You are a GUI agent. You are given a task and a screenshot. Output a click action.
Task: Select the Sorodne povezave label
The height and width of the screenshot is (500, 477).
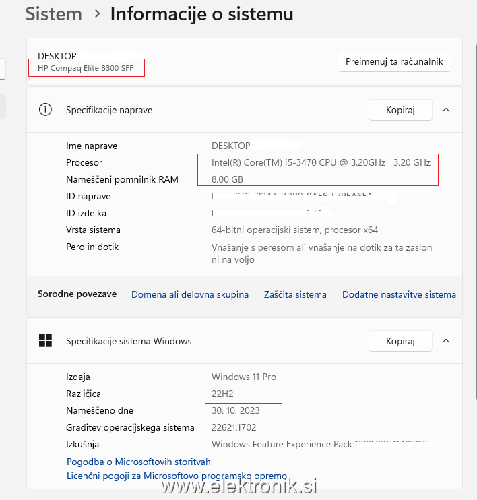click(x=77, y=294)
